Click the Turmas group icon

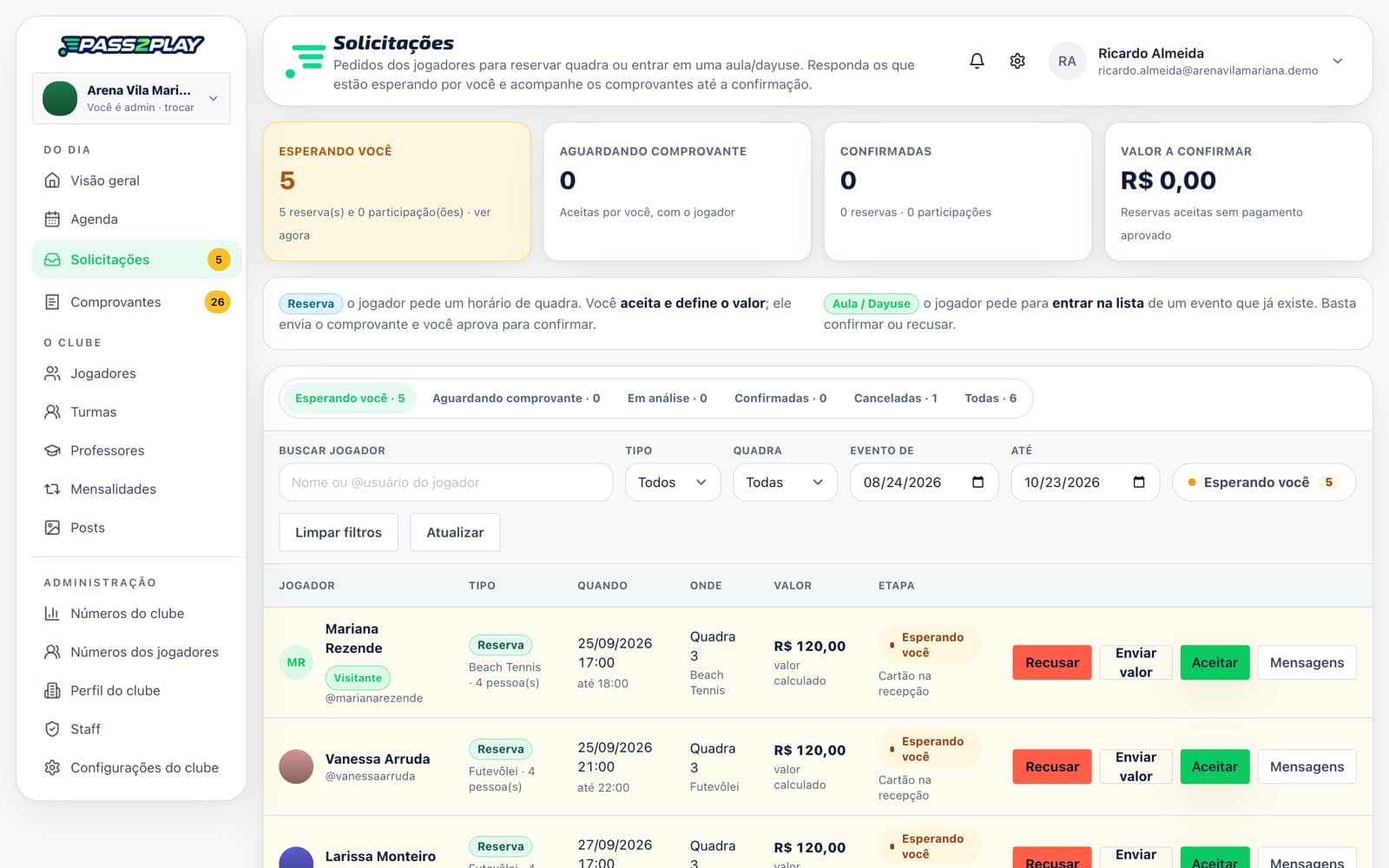(52, 411)
